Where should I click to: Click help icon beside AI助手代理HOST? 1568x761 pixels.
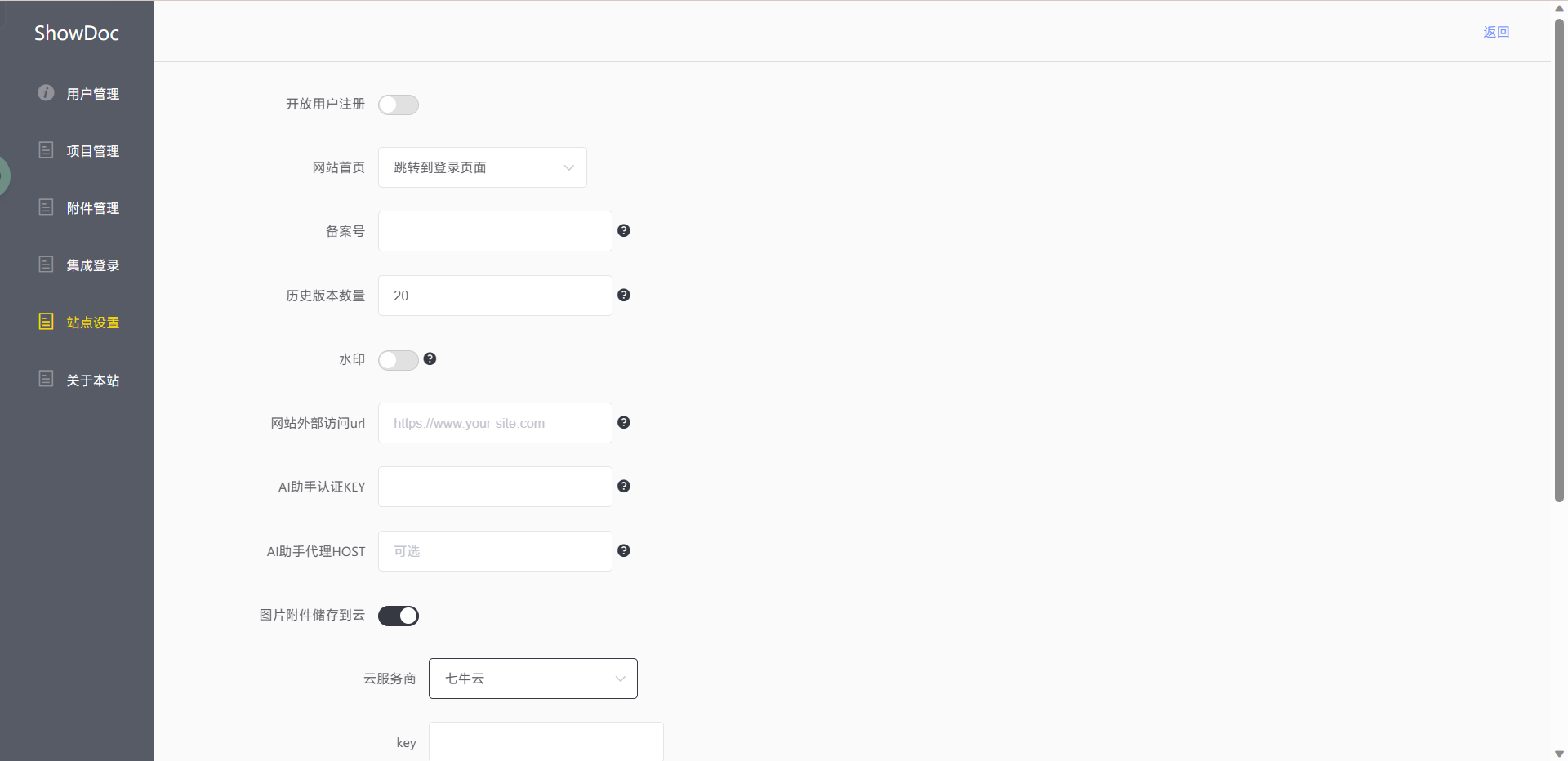coord(624,551)
